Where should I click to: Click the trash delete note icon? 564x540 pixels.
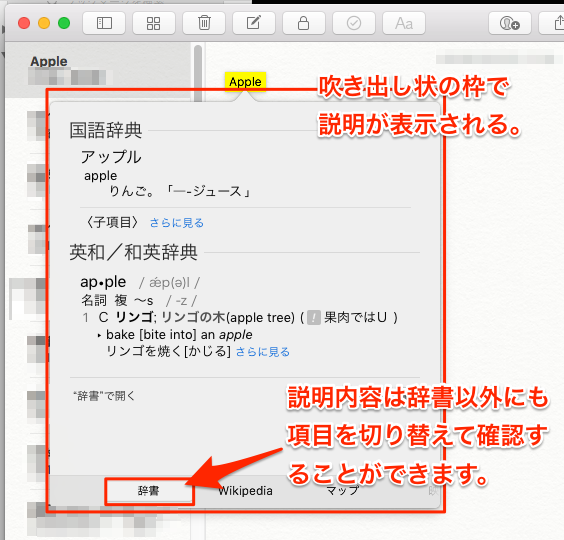pos(204,23)
